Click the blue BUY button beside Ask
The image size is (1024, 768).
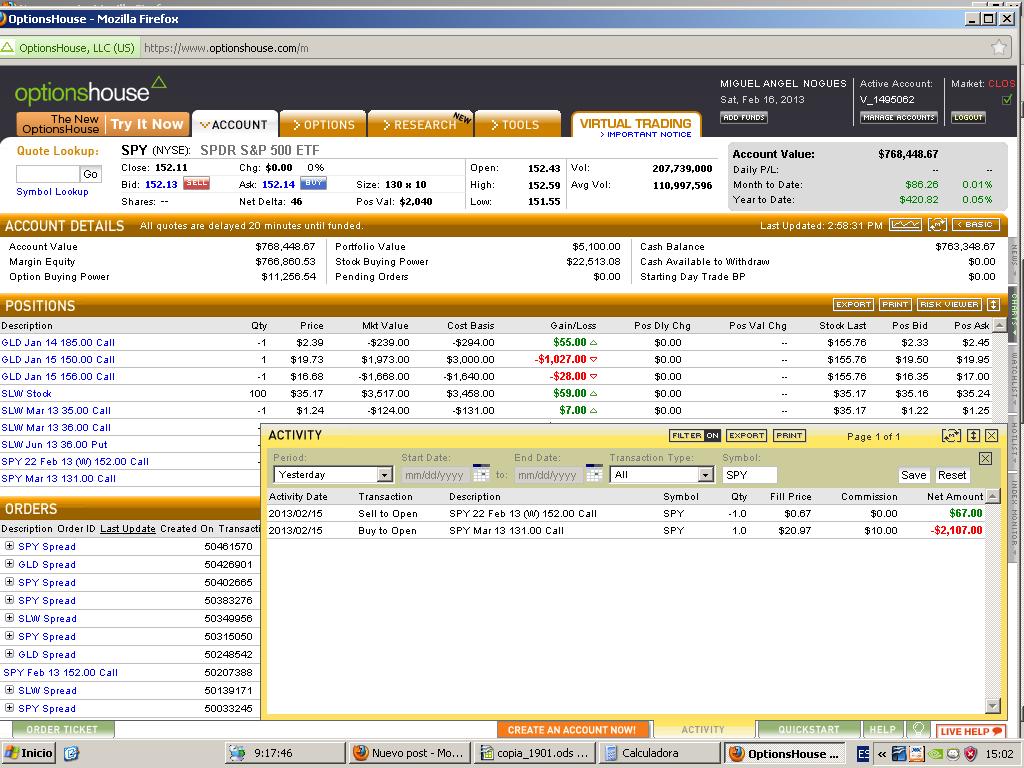pos(313,184)
